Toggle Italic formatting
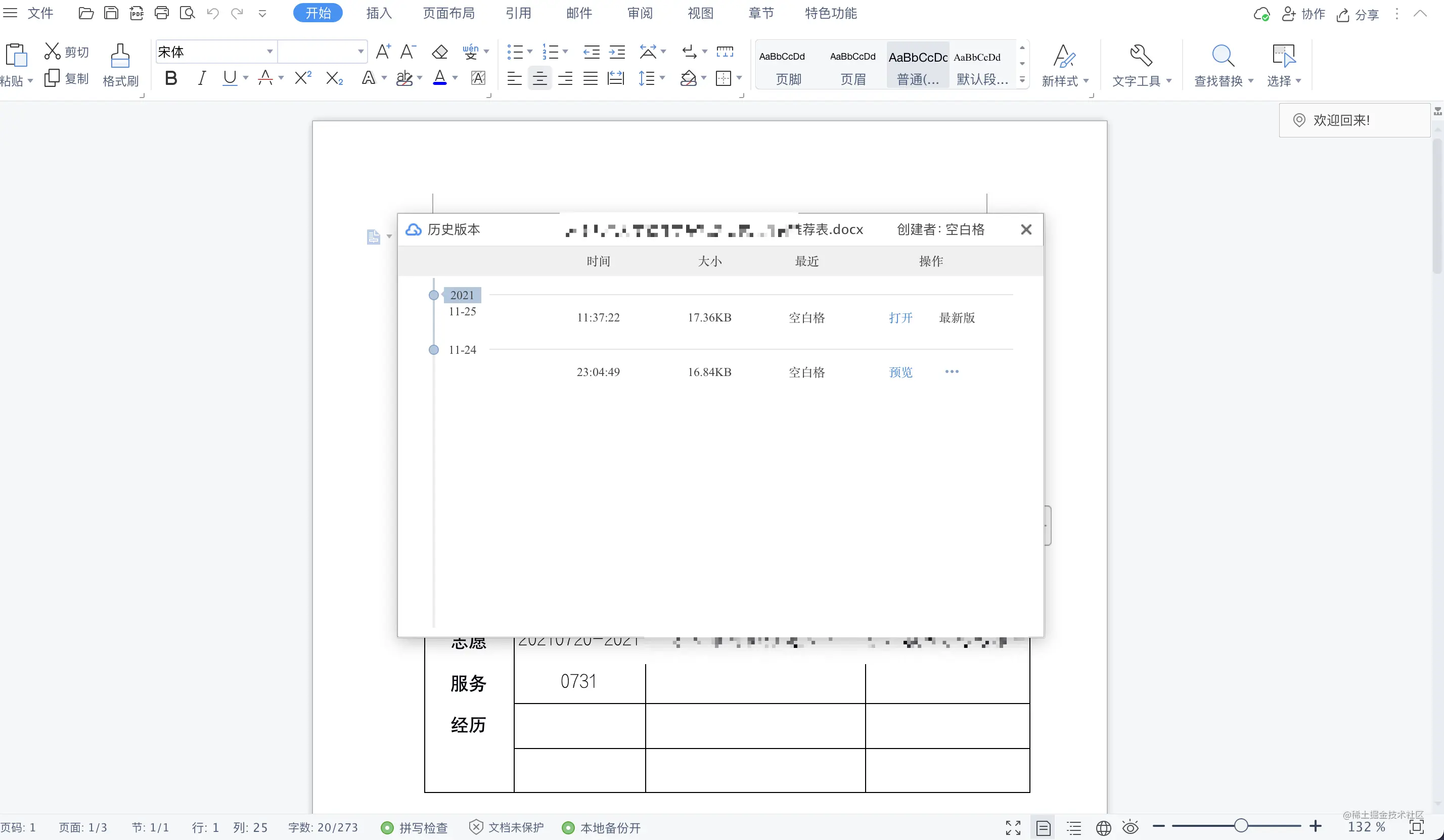Viewport: 1444px width, 840px height. tap(201, 78)
